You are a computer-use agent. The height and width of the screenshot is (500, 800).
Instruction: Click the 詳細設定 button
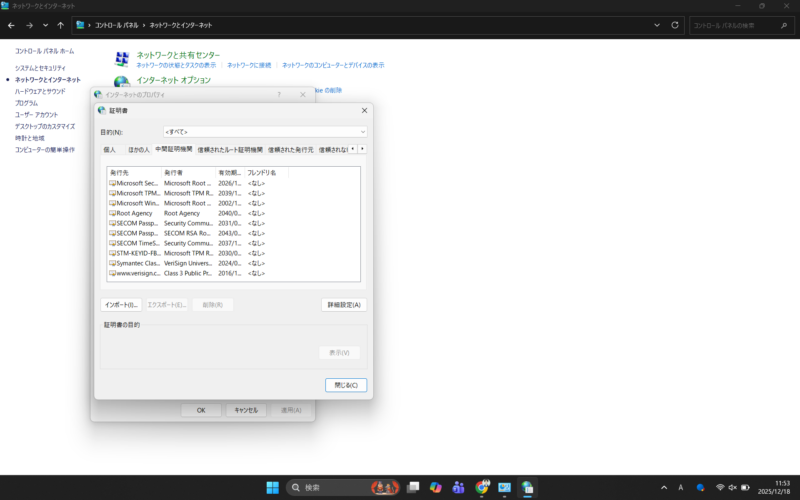tap(344, 304)
